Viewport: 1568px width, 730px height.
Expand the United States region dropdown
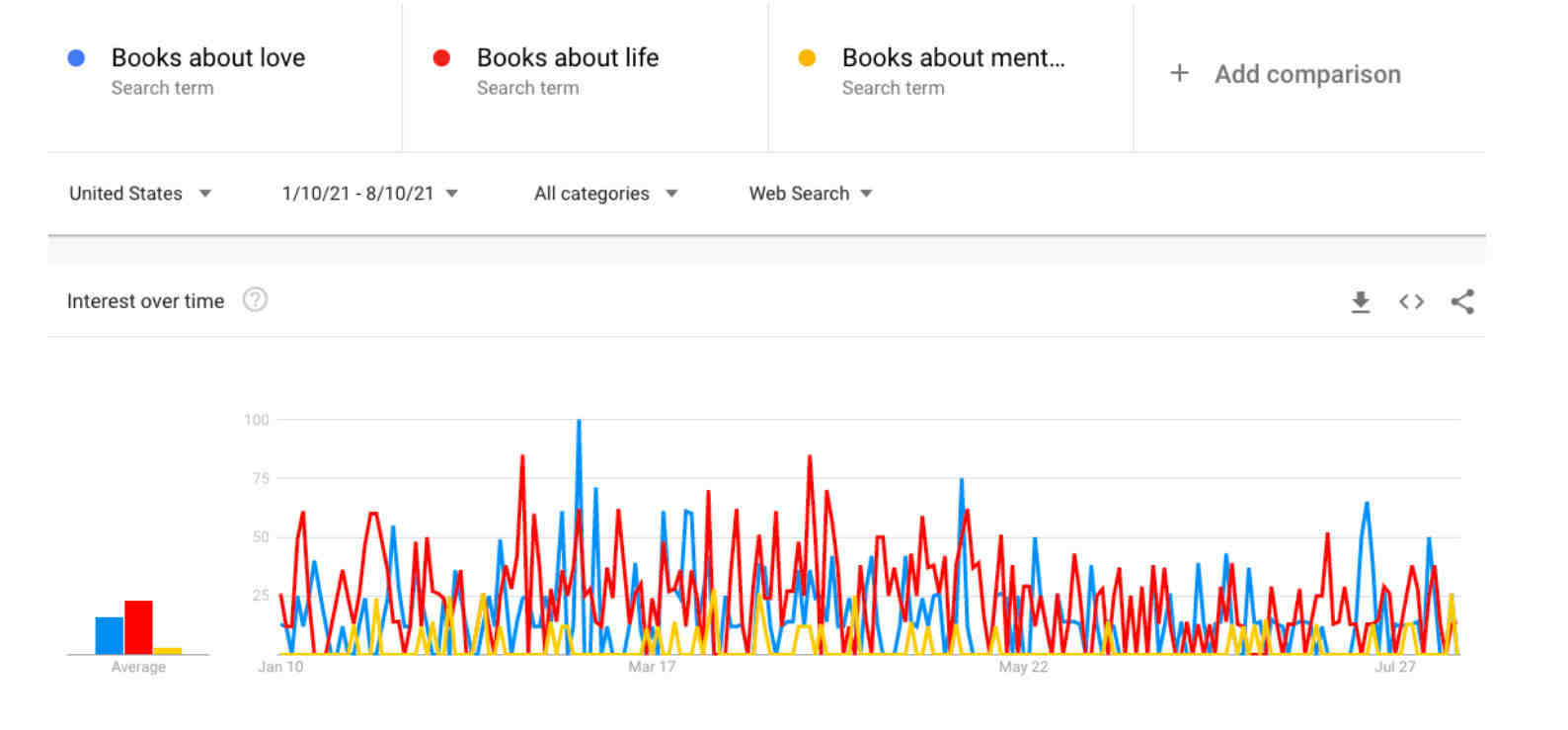140,194
